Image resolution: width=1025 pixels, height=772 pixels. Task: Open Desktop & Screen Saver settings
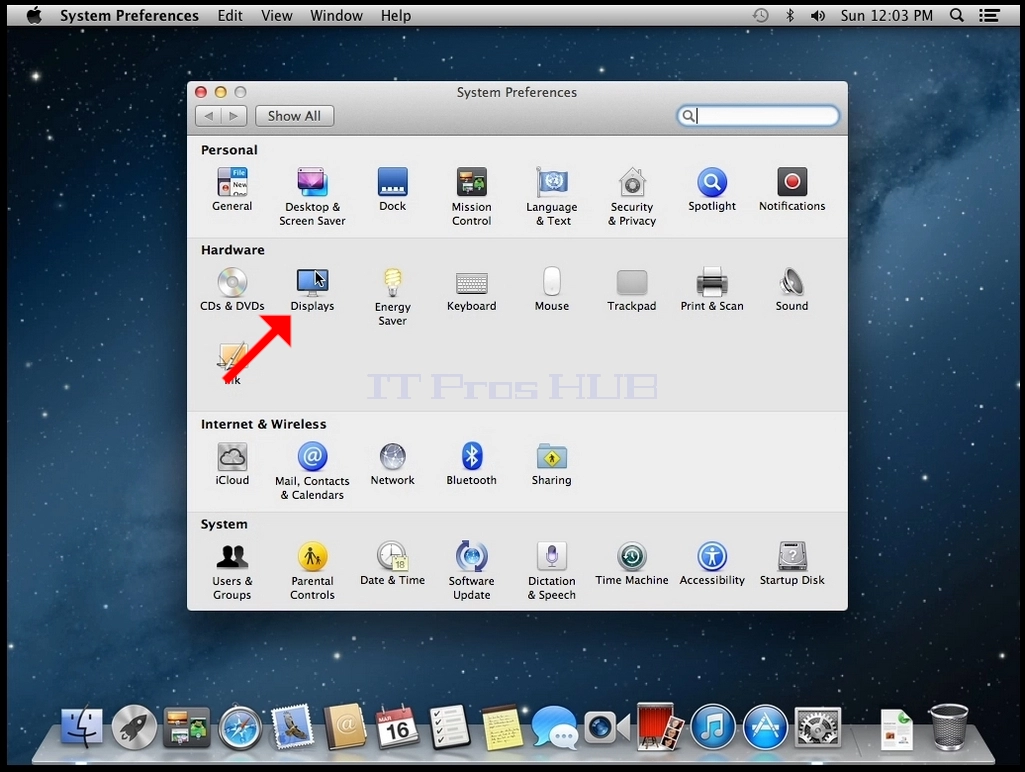312,196
